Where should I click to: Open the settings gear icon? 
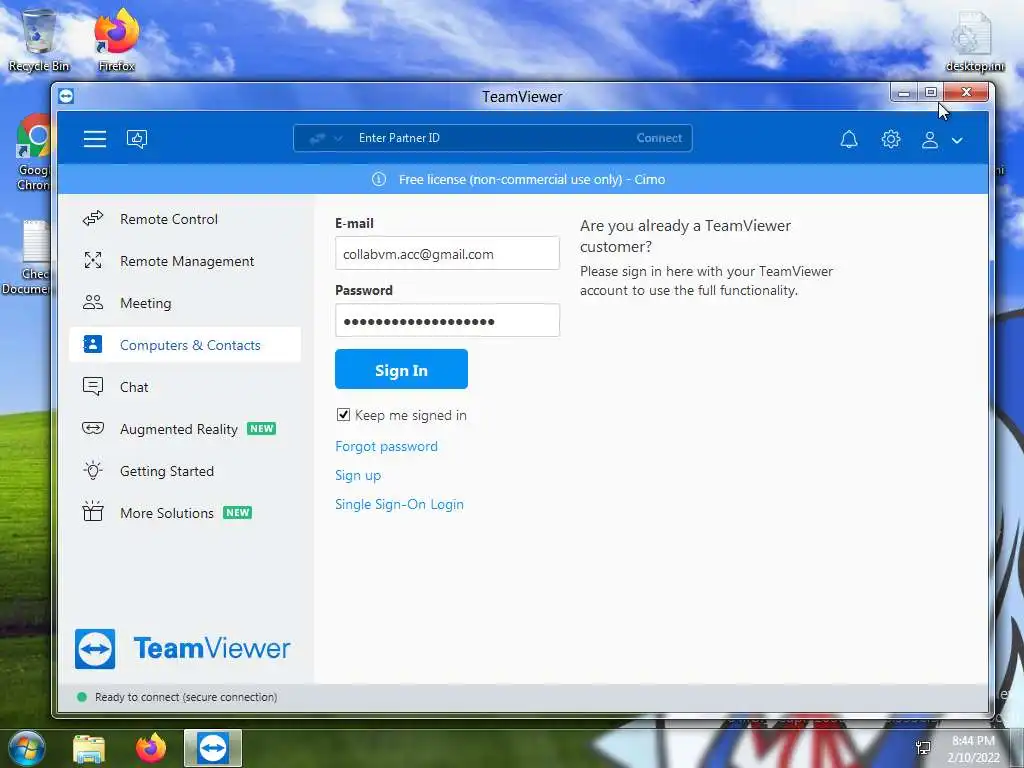point(890,139)
